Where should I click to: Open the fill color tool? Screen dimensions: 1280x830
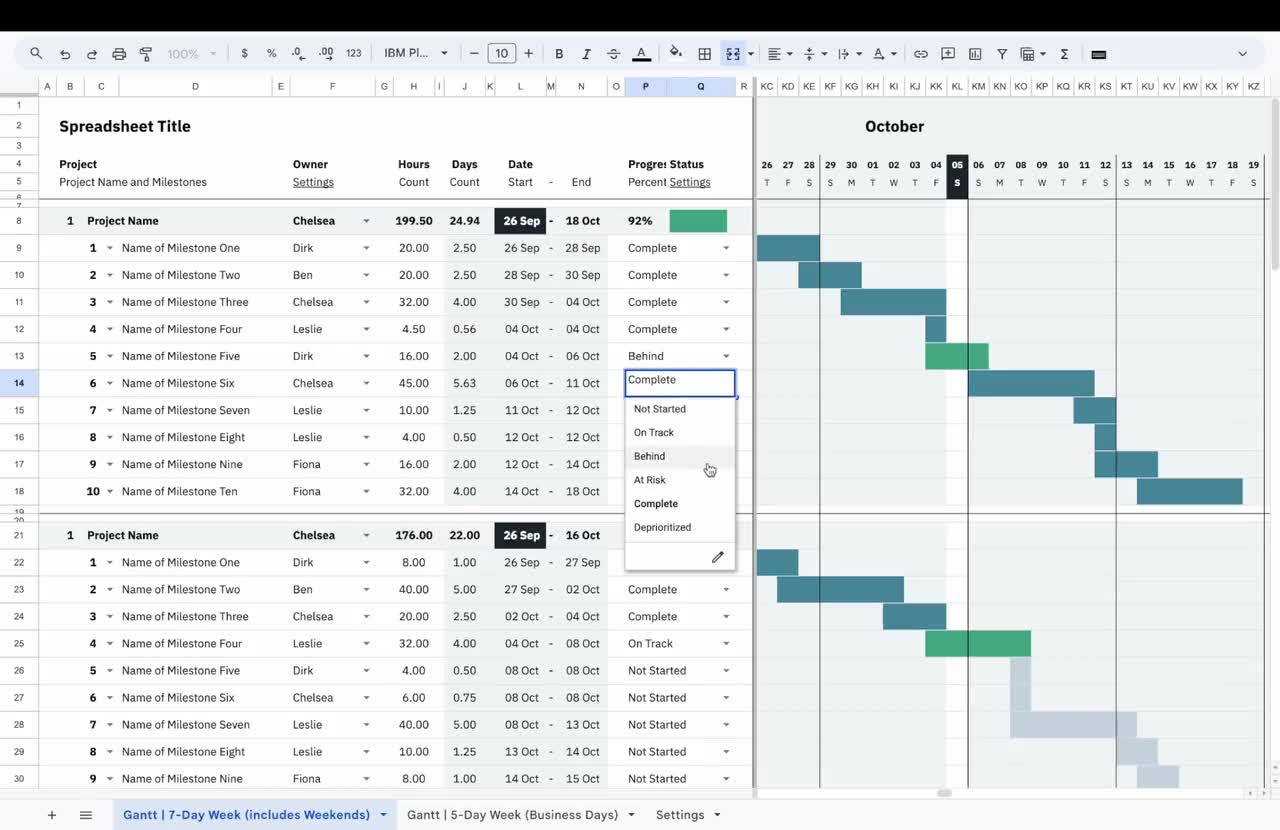point(675,53)
